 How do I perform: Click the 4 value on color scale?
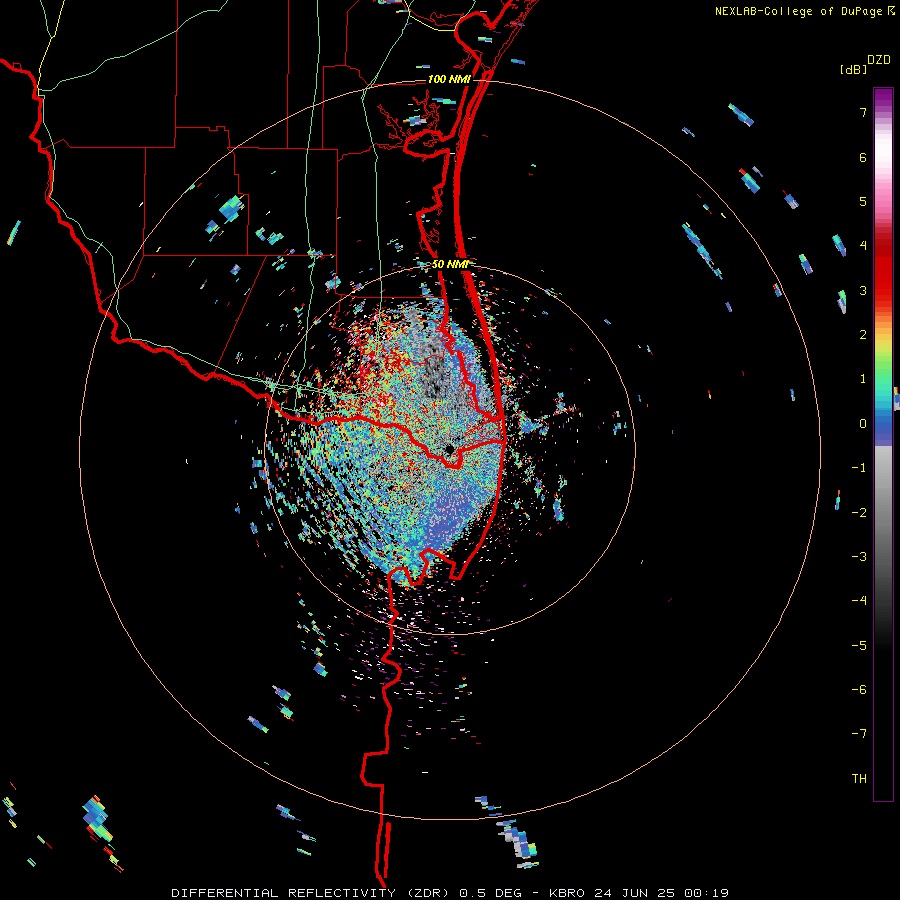click(x=863, y=246)
